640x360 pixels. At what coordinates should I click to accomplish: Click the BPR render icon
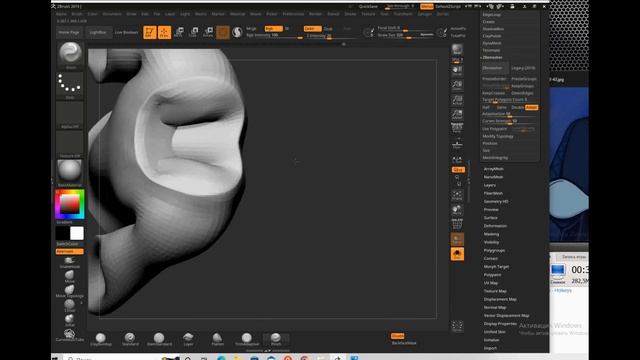pos(457,50)
